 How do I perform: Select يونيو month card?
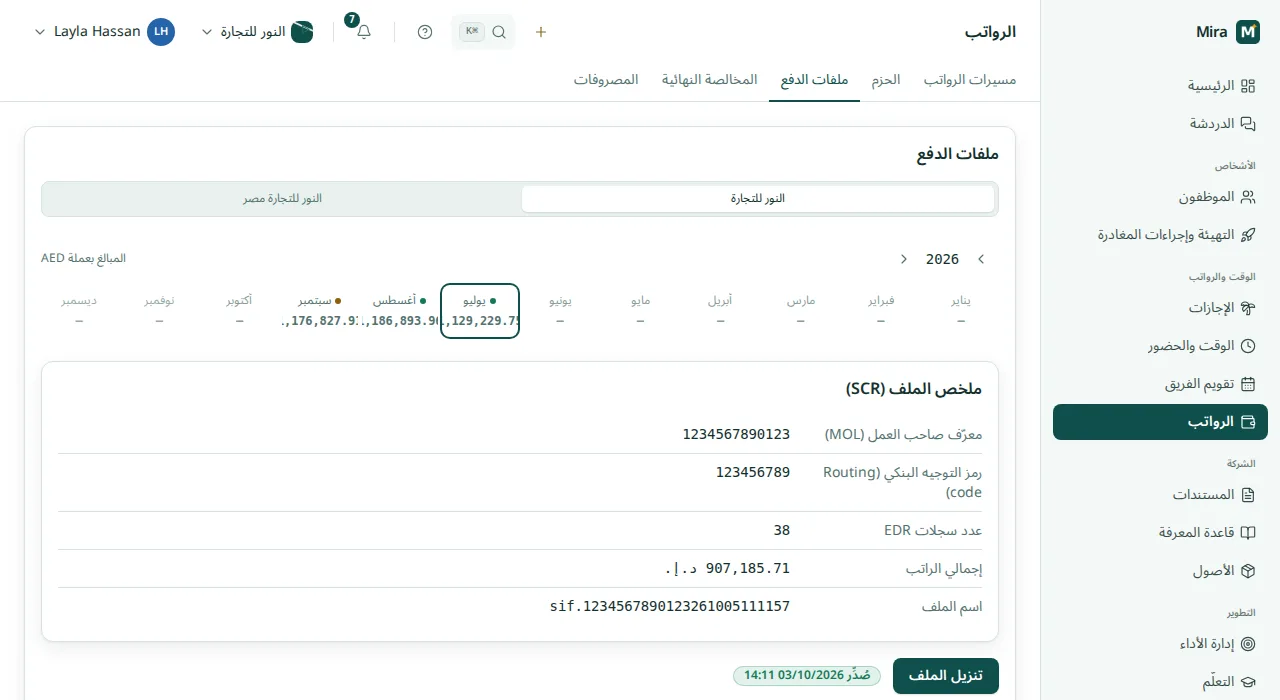(x=560, y=311)
